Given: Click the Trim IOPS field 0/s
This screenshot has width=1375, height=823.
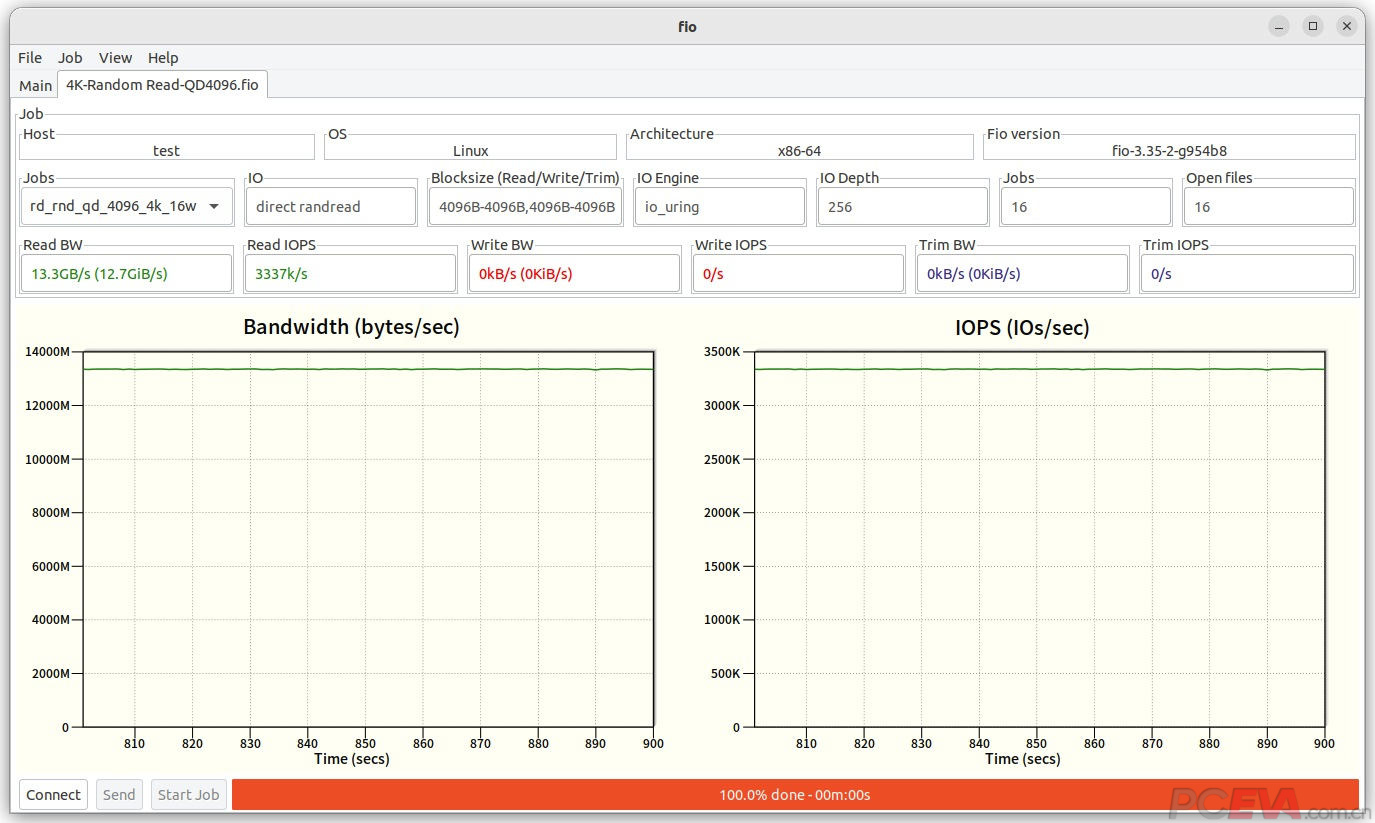Looking at the screenshot, I should (1247, 273).
